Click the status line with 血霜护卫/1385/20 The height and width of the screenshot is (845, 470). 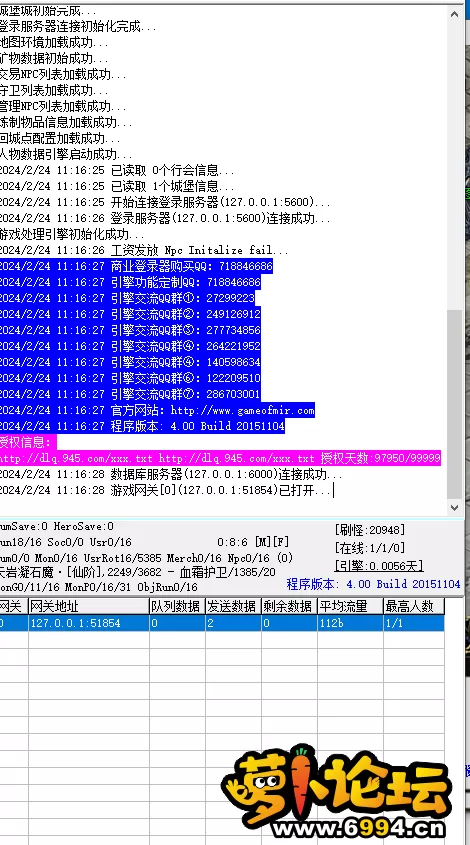pos(137,572)
